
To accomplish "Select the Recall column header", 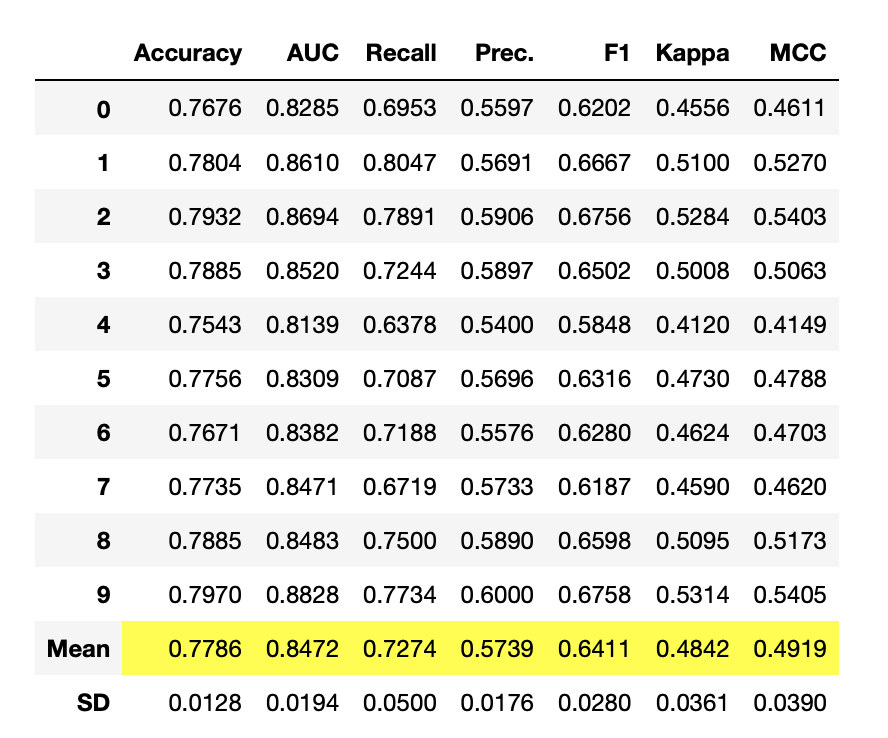I will click(401, 53).
